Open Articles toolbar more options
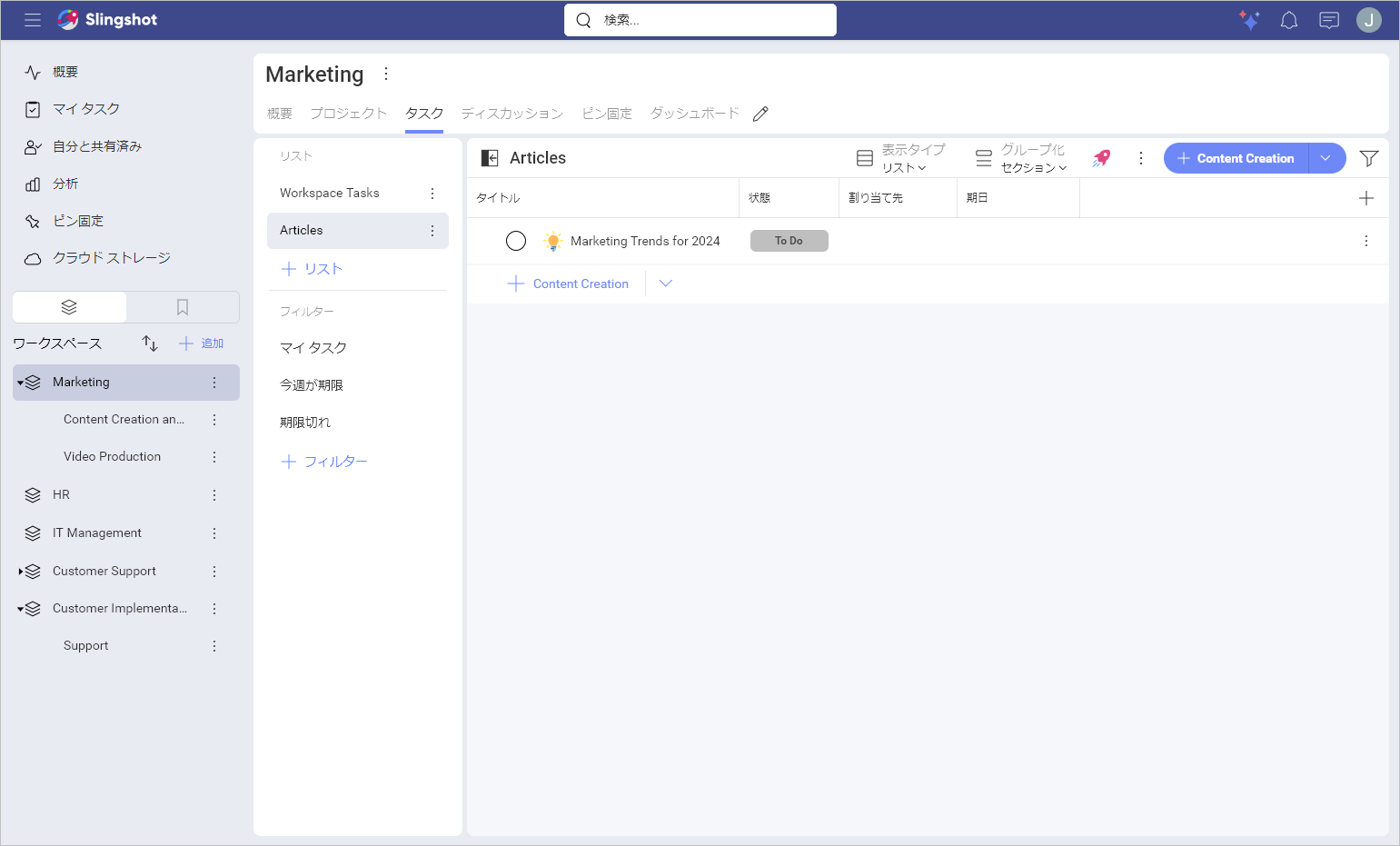 [x=1141, y=158]
